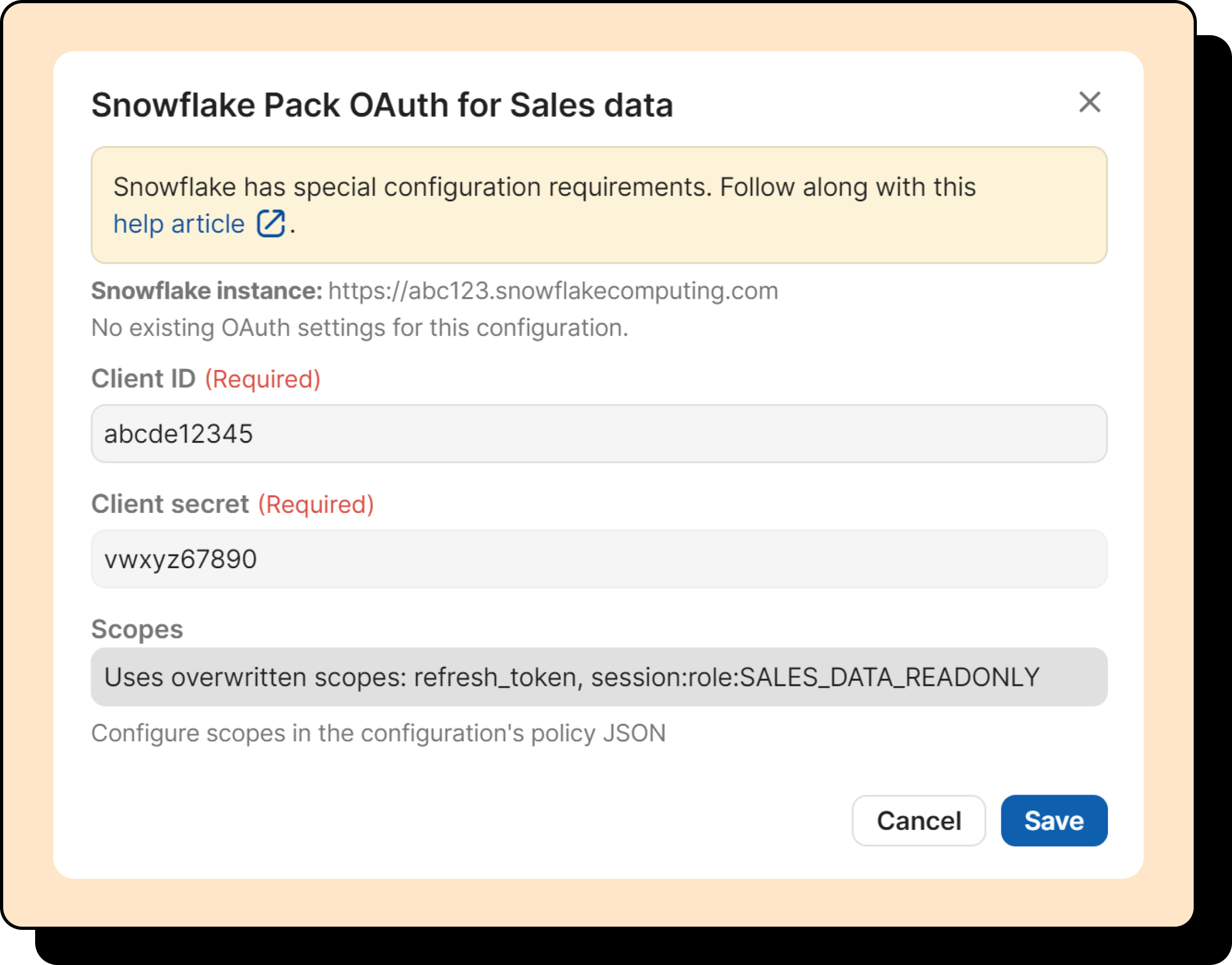Click the external link icon beside help article
The width and height of the screenshot is (1232, 965).
coord(270,224)
